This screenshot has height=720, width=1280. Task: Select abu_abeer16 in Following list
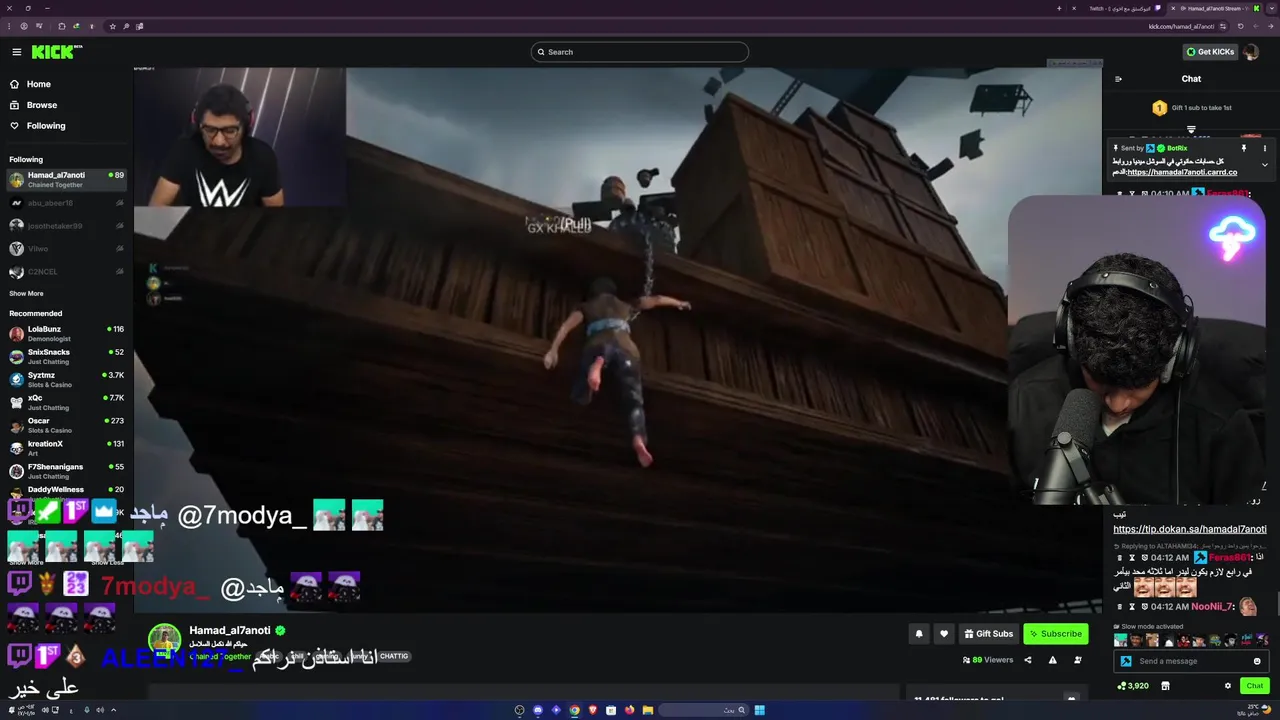(66, 203)
